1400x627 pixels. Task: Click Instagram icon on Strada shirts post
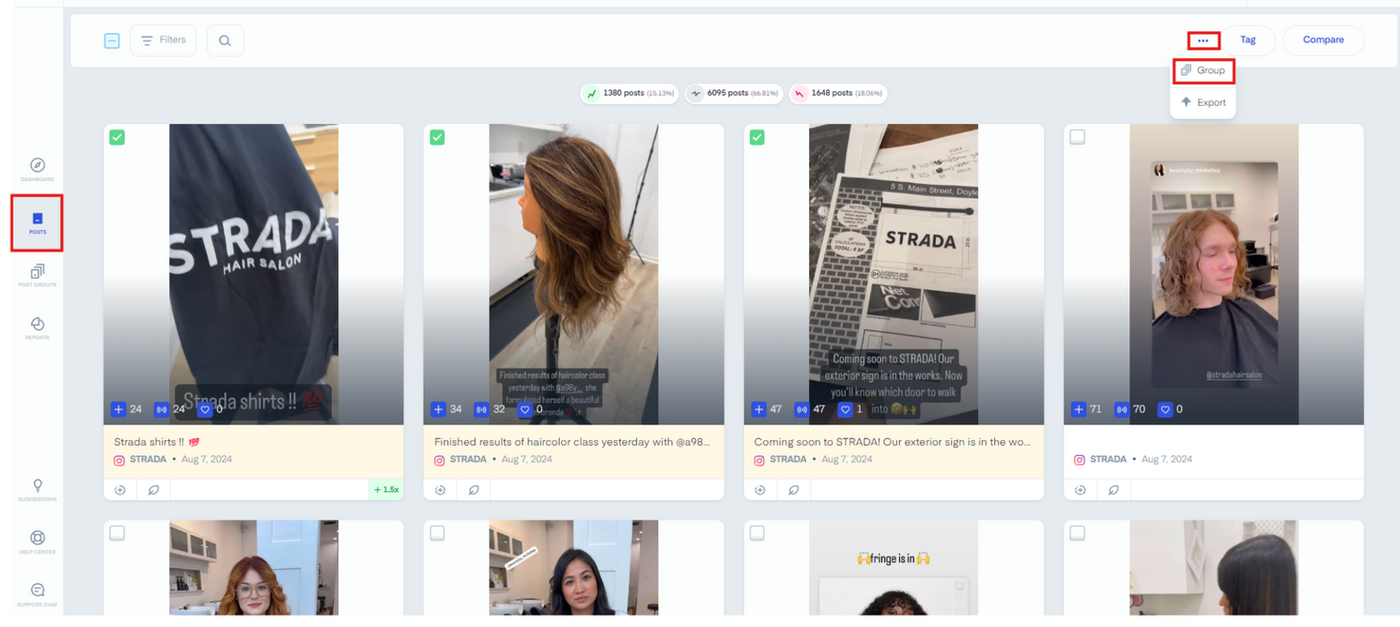(x=119, y=460)
